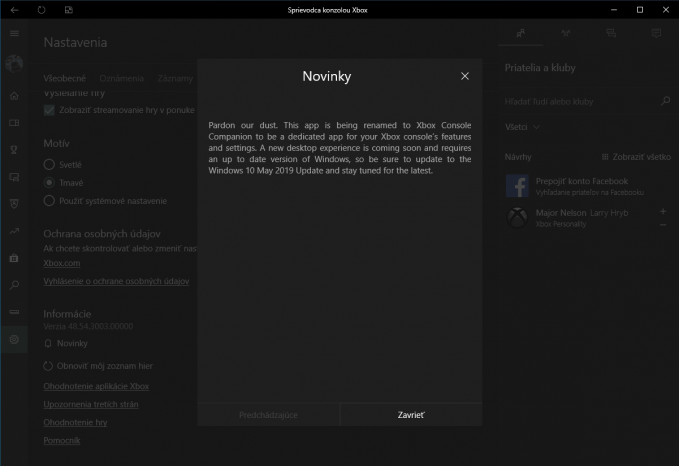Image resolution: width=679 pixels, height=466 pixels.
Task: Click the Predchádzajúce button
Action: click(x=268, y=415)
